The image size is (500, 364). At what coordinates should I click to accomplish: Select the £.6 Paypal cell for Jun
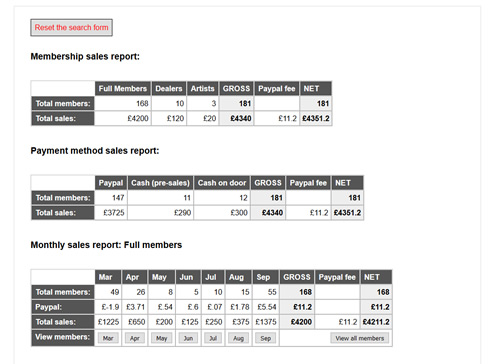pyautogui.click(x=188, y=307)
